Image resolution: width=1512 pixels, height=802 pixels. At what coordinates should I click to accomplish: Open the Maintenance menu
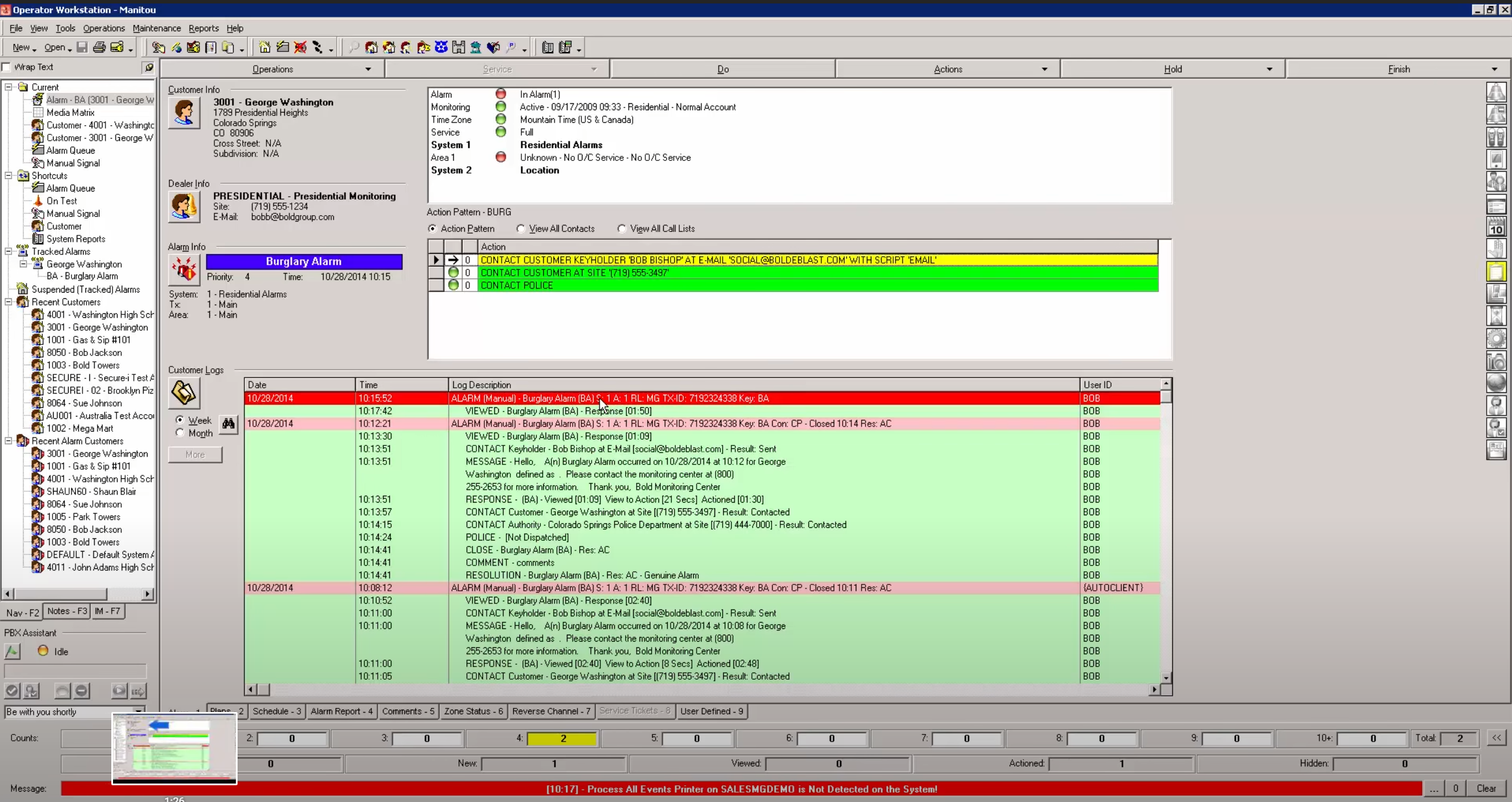(x=156, y=28)
